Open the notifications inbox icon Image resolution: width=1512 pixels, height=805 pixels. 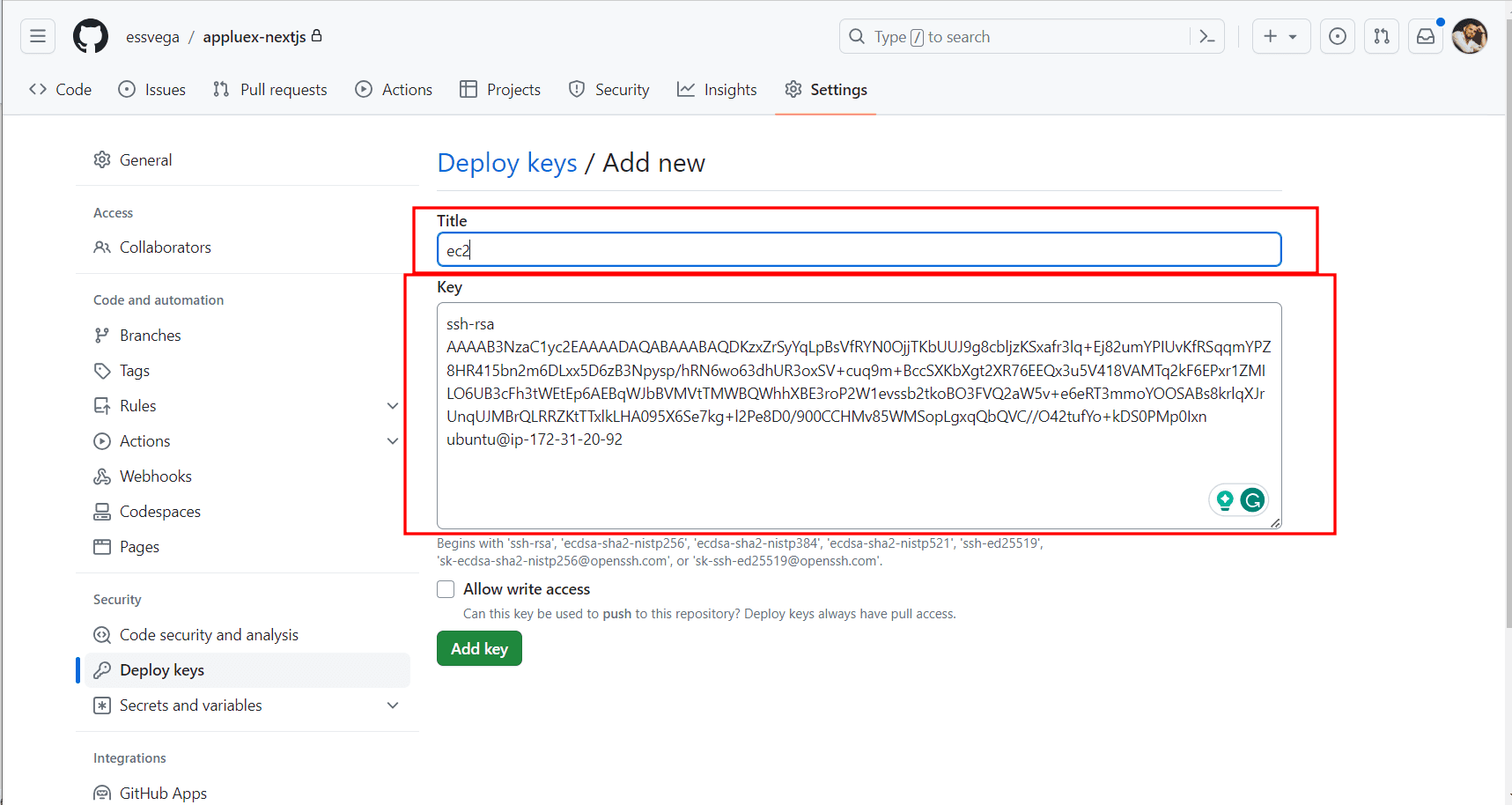(1426, 36)
